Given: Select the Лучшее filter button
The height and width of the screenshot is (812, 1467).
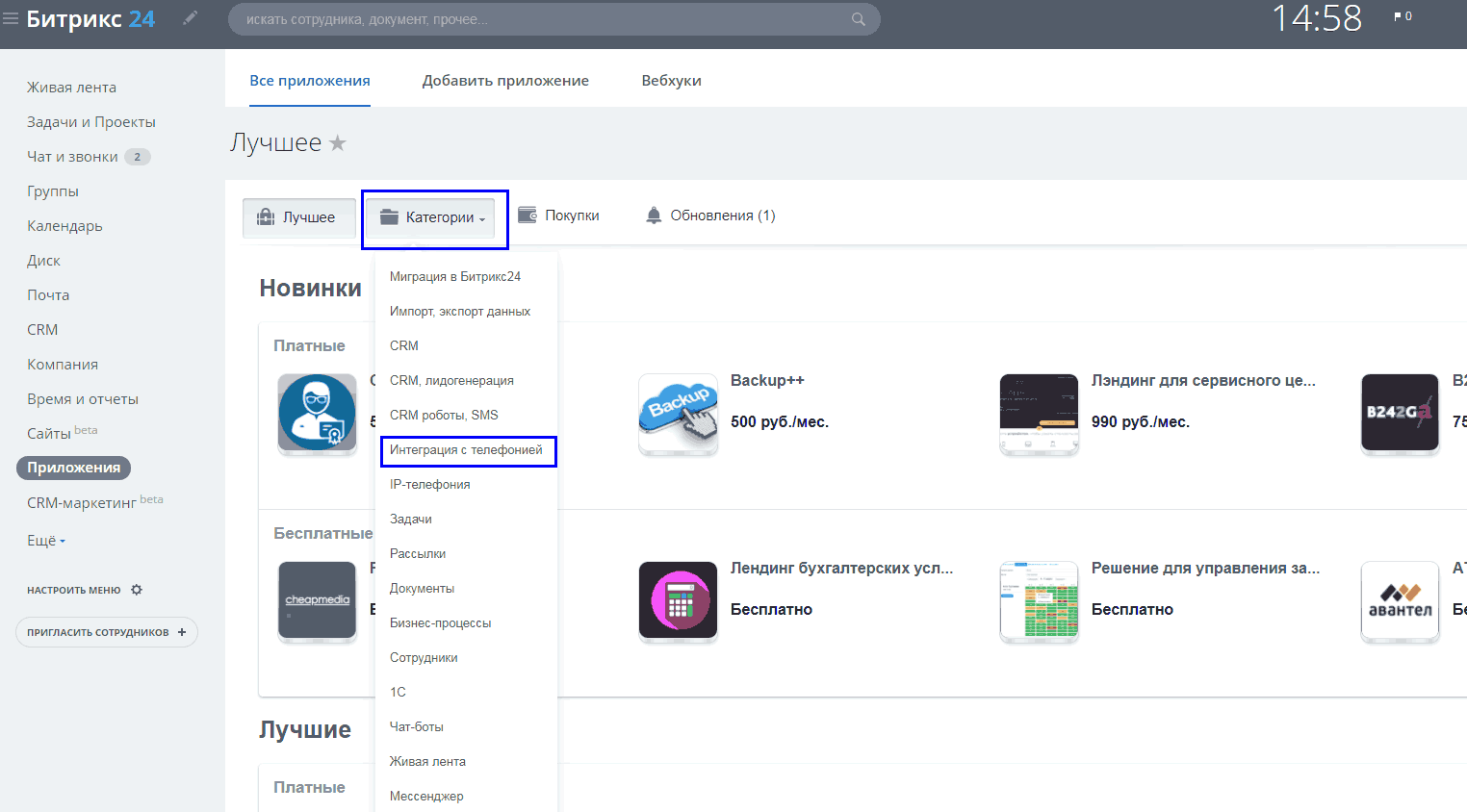Looking at the screenshot, I should (x=298, y=218).
